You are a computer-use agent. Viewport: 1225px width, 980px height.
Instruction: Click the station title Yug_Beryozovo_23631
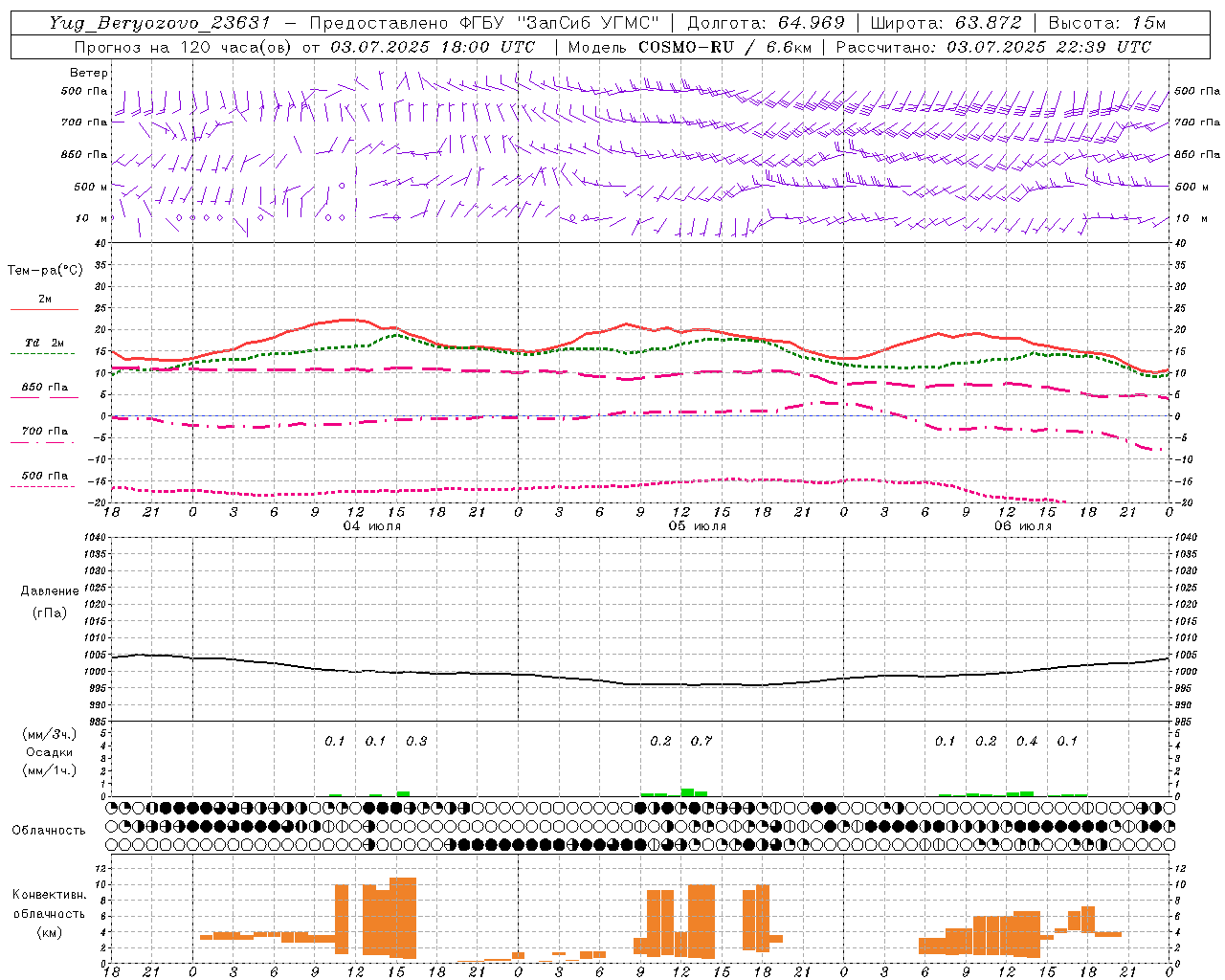[x=160, y=23]
